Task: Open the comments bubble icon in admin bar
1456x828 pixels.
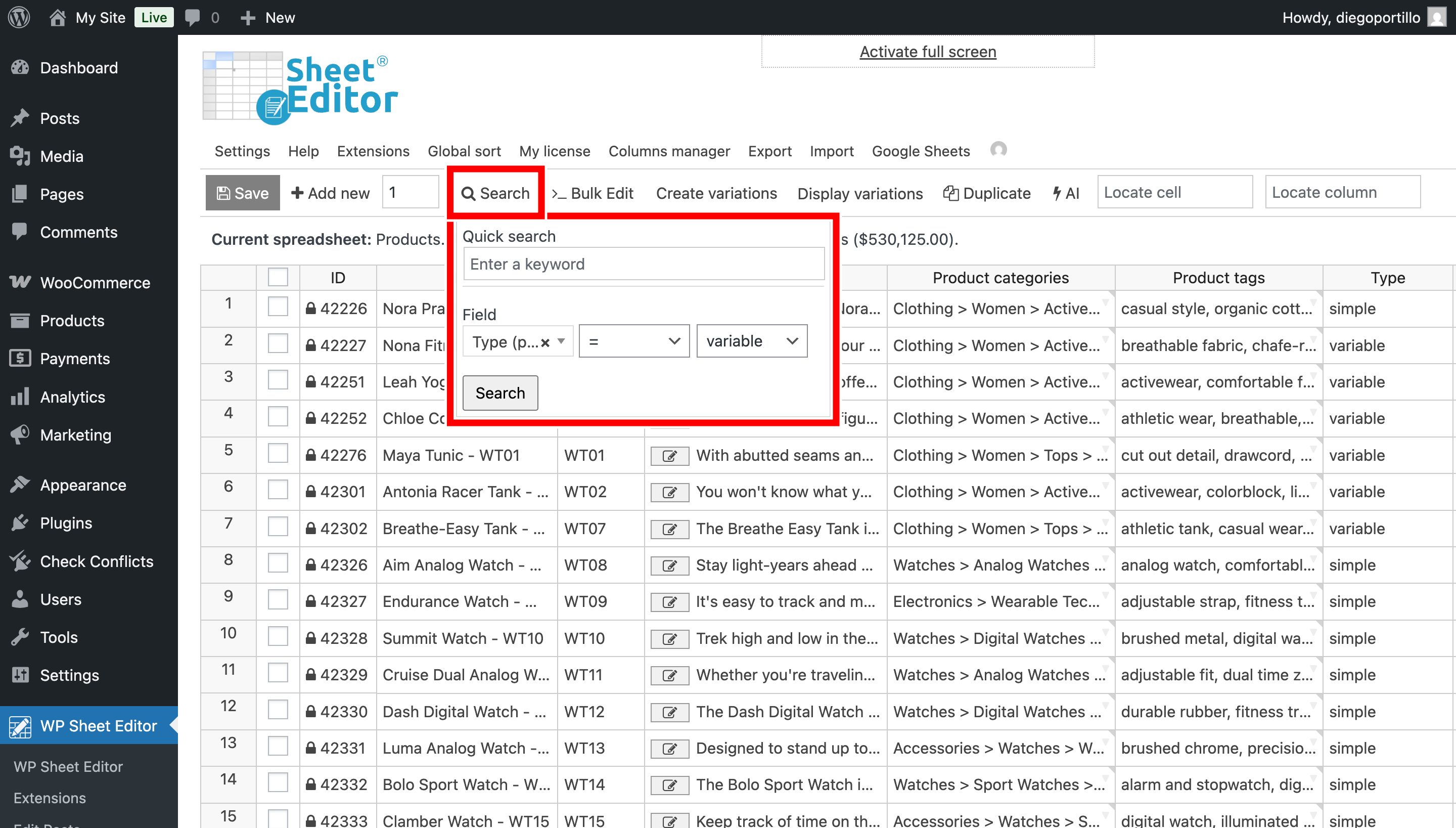Action: tap(193, 17)
